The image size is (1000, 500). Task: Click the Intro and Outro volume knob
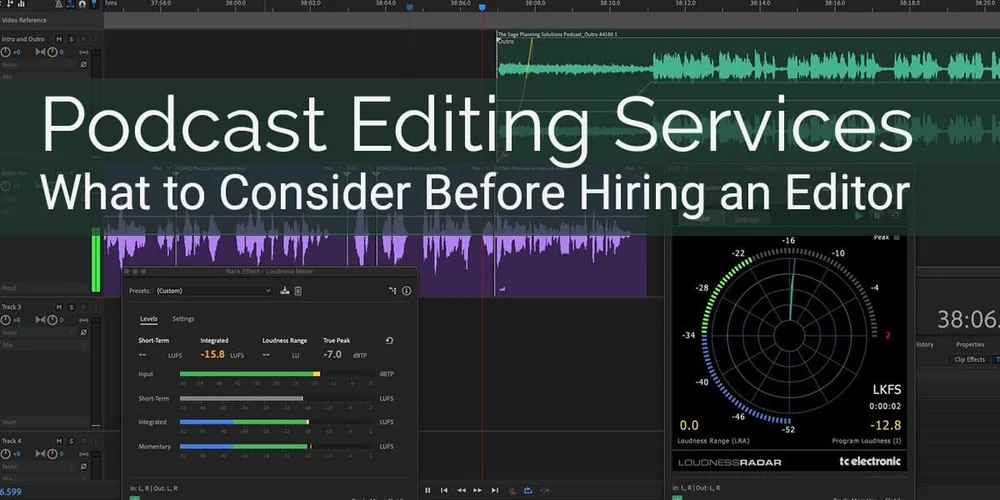[x=6, y=52]
